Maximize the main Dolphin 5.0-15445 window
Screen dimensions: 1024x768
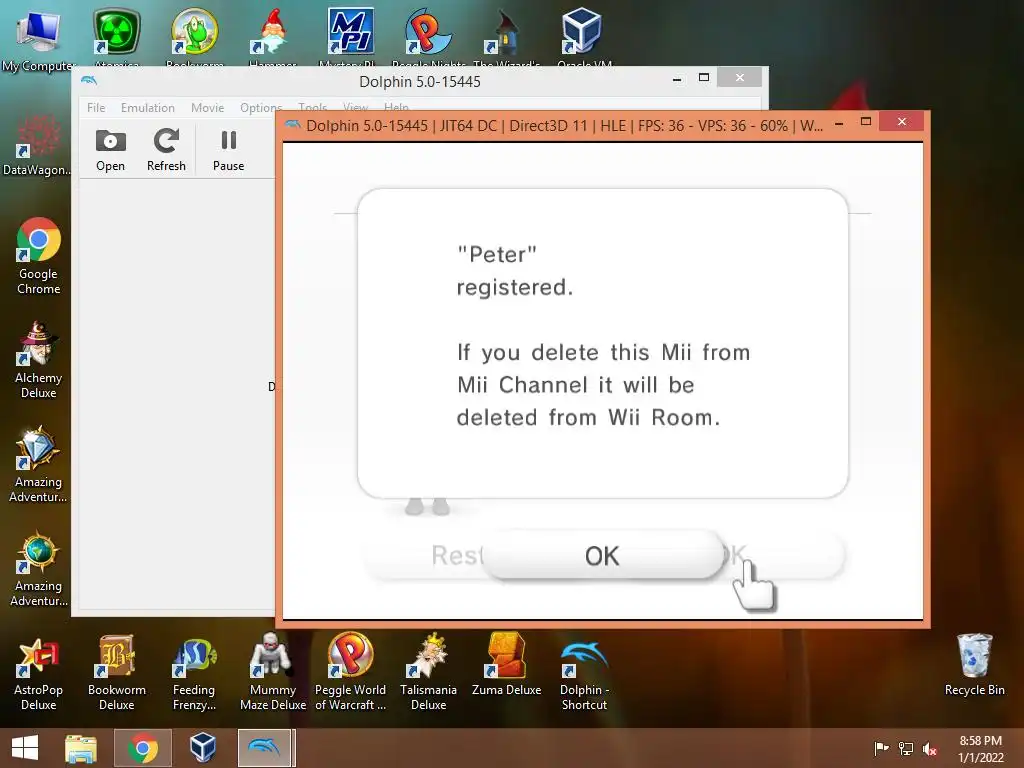[704, 78]
